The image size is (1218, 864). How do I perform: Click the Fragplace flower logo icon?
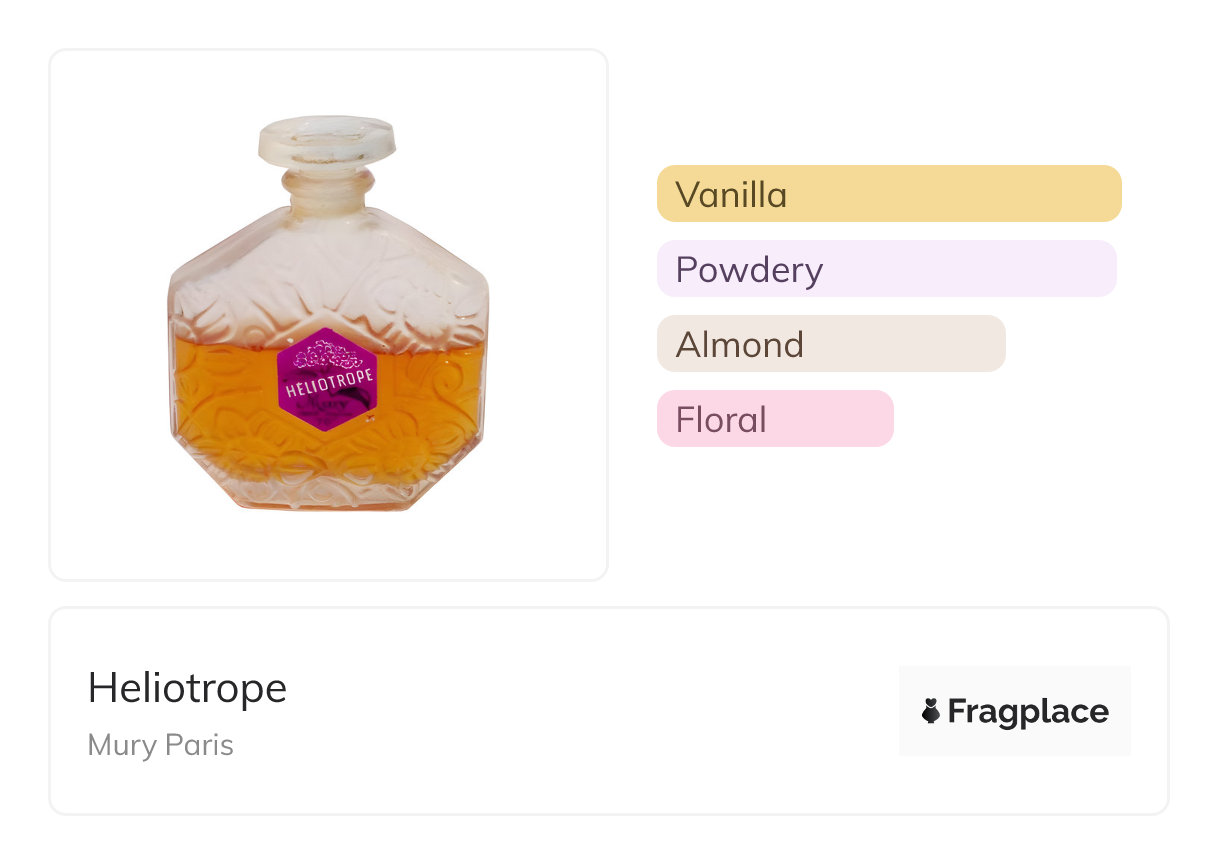click(x=931, y=711)
